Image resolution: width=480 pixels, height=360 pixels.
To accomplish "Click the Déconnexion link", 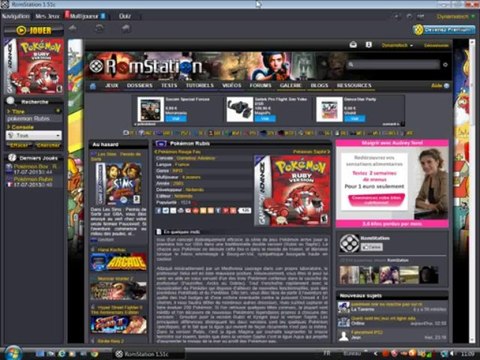I will tap(436, 45).
